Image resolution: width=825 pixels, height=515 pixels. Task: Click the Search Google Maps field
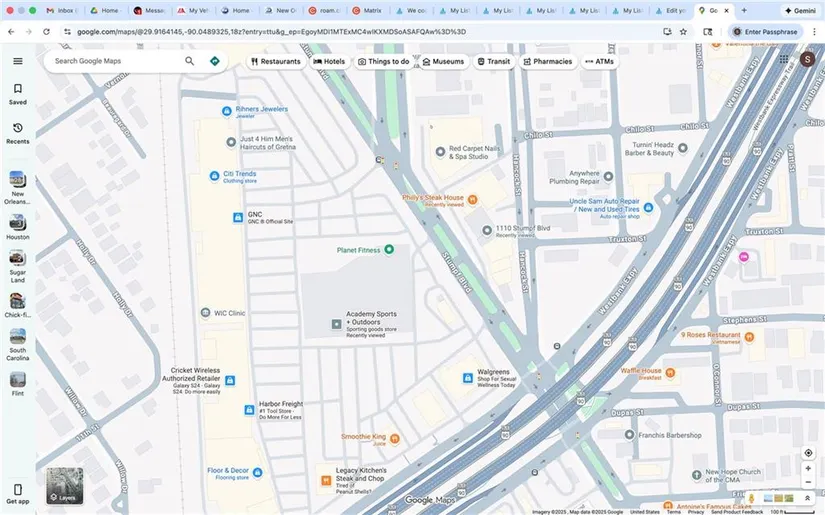[x=115, y=61]
